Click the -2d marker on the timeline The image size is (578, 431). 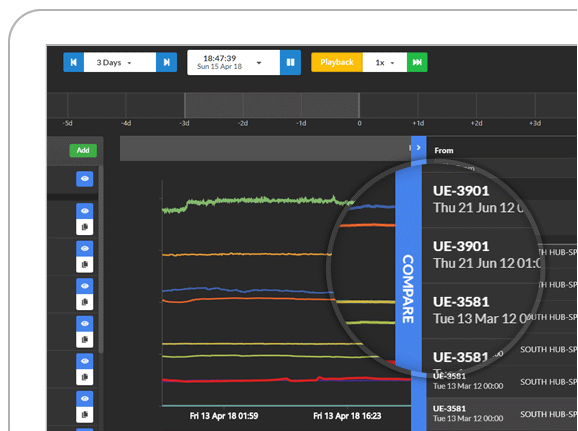pyautogui.click(x=243, y=123)
